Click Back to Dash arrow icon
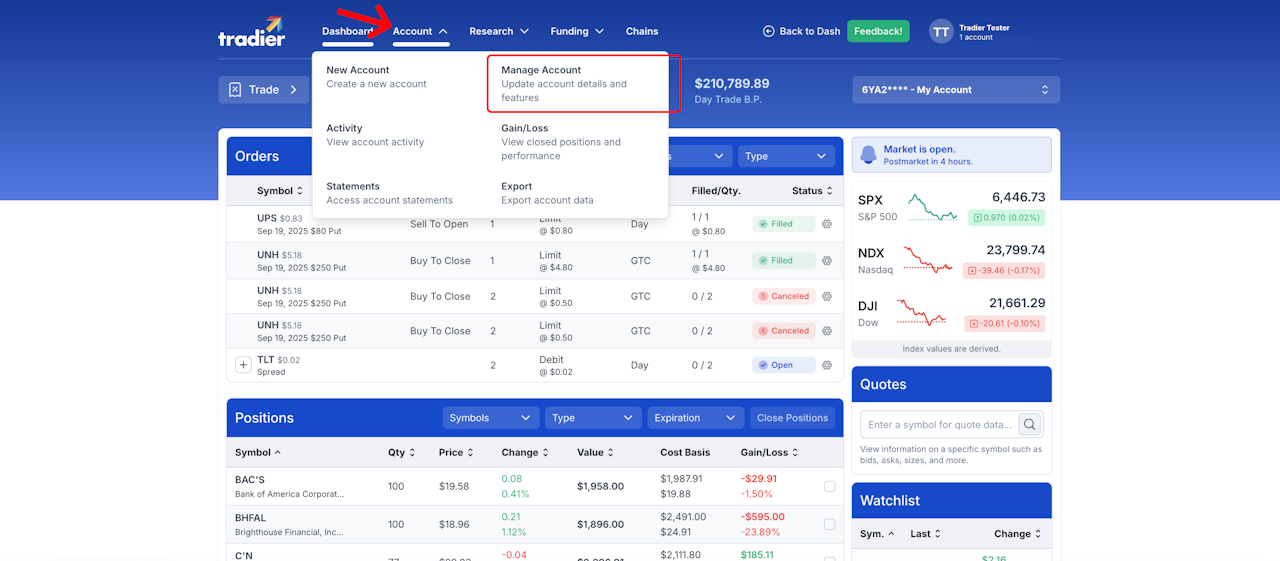This screenshot has height=561, width=1280. 769,31
